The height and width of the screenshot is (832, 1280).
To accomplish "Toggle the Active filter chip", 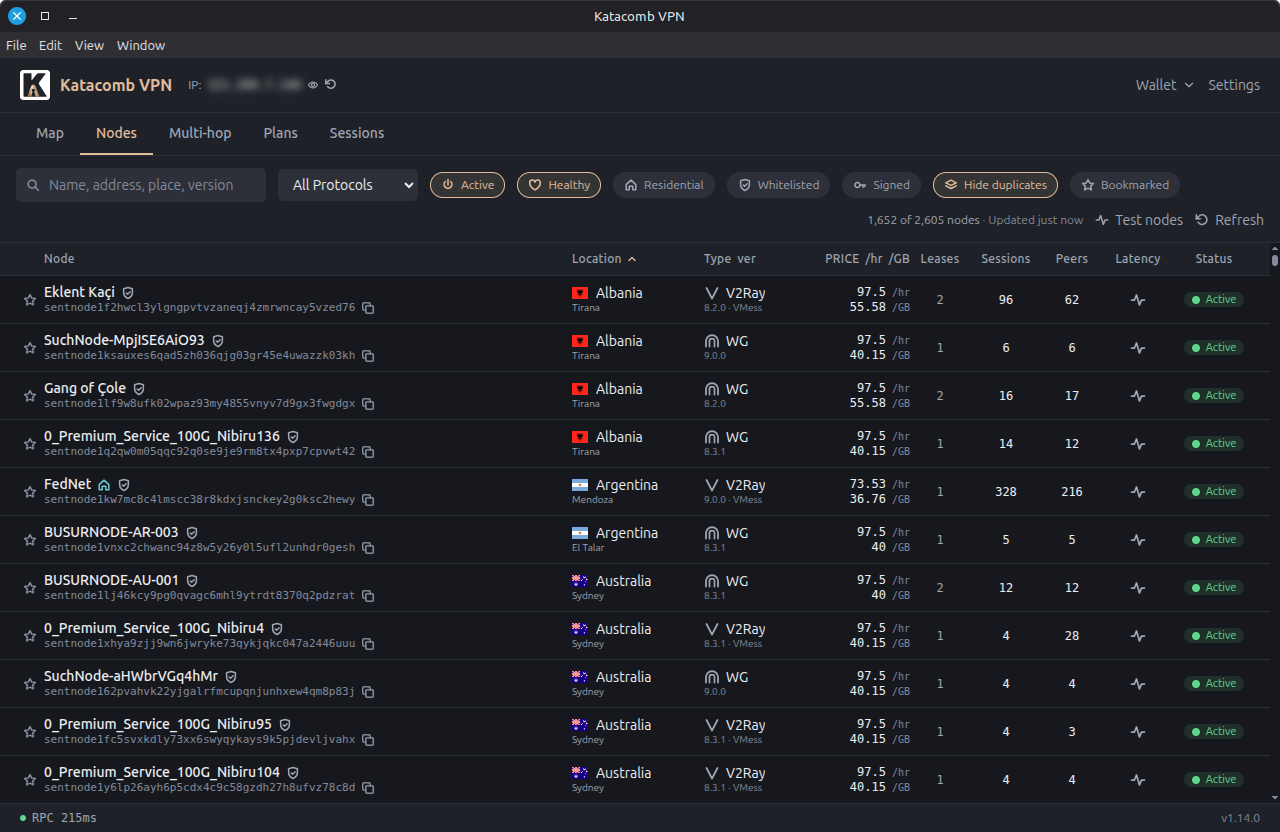I will tap(467, 185).
